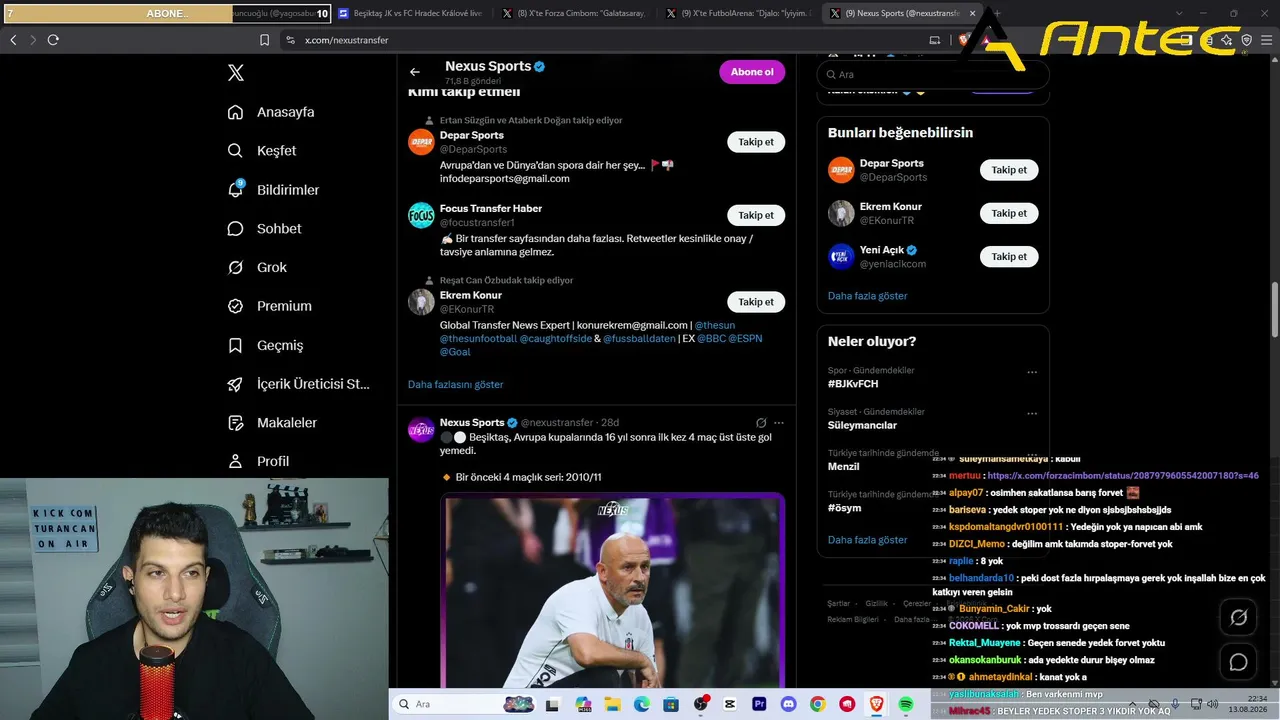The width and height of the screenshot is (1280, 720).
Task: Click the Grok icon on Nexus Sports post
Action: pyautogui.click(x=761, y=423)
